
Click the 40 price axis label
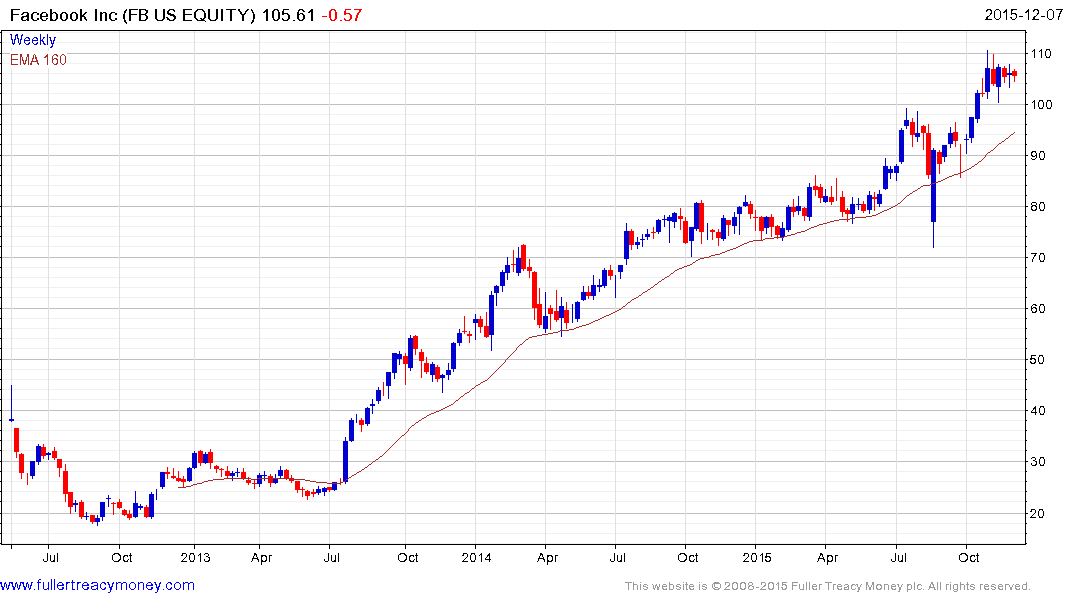tap(1038, 411)
